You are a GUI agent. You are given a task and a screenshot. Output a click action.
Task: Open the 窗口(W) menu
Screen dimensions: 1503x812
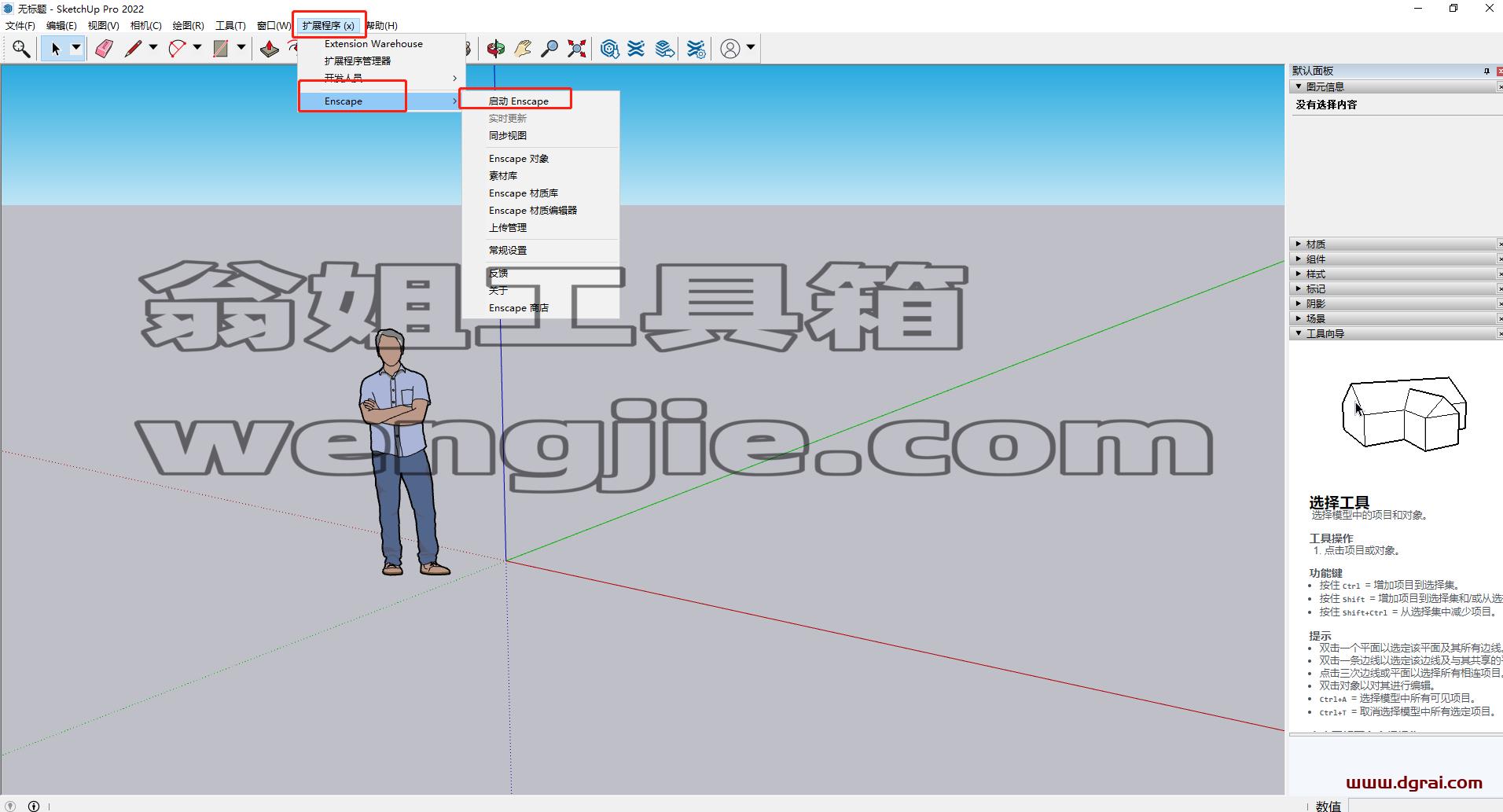click(274, 26)
